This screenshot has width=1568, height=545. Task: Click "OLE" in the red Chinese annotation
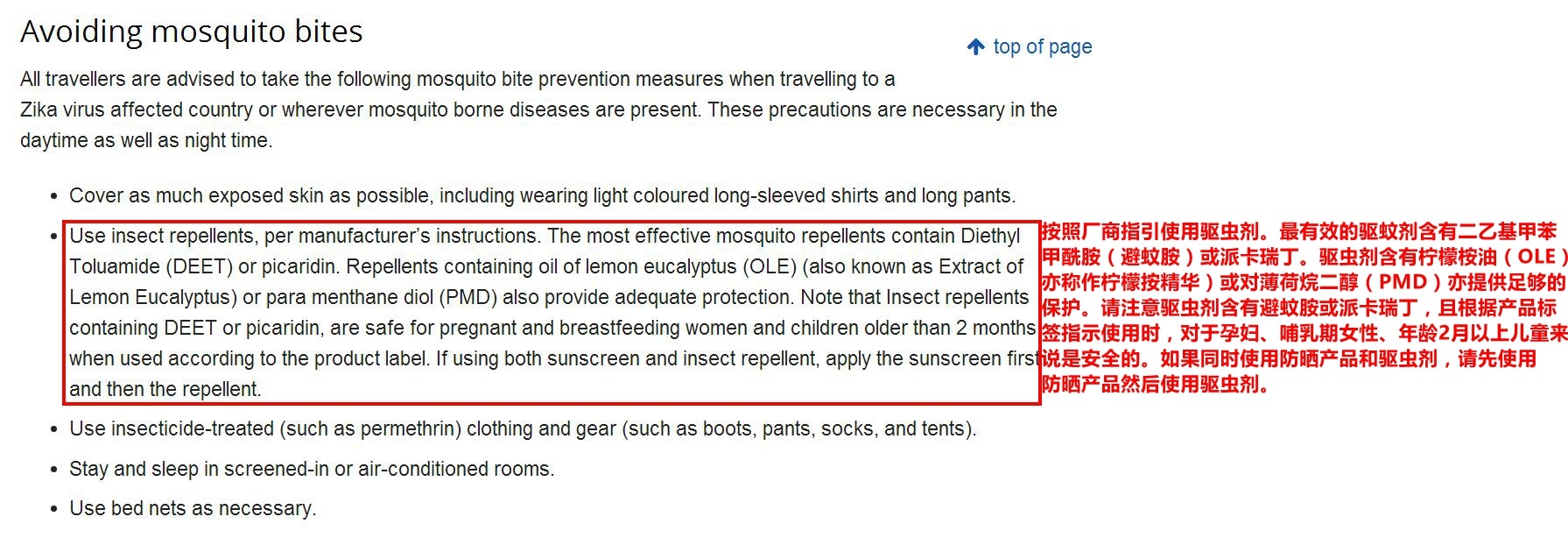1536,257
